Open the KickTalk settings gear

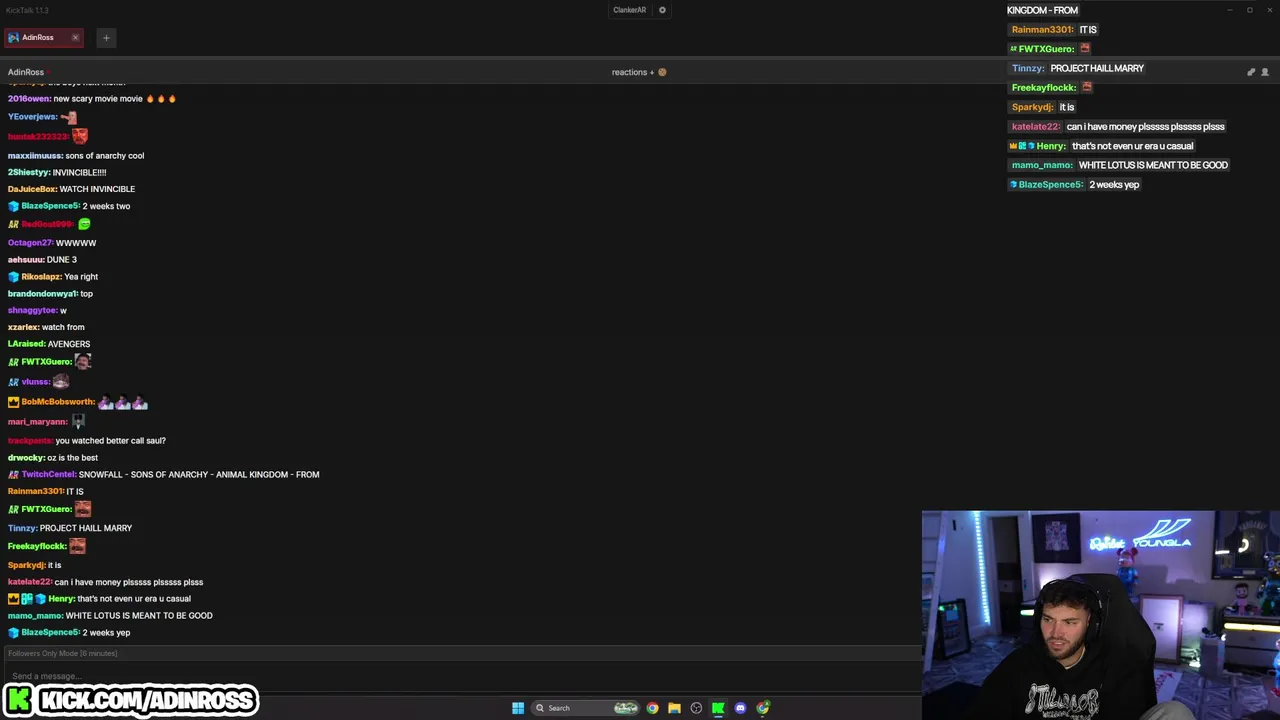[x=662, y=10]
